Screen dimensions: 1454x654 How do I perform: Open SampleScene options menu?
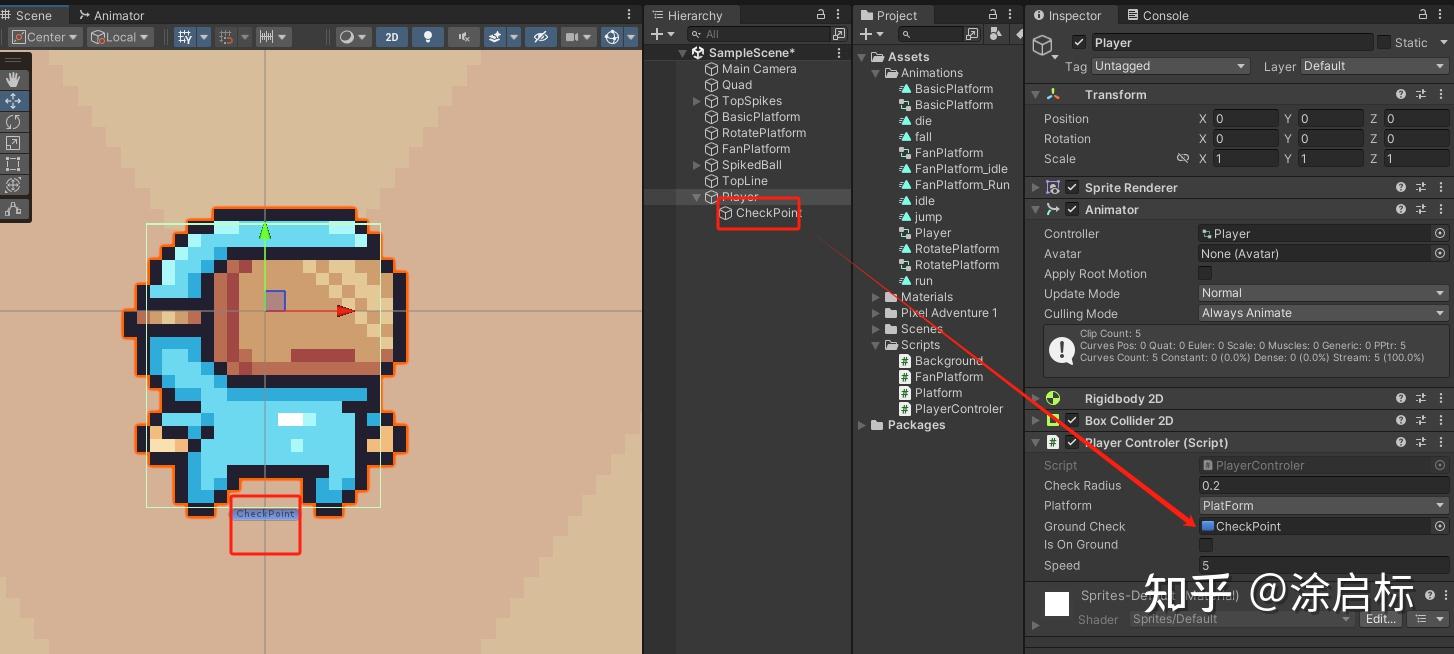(x=840, y=52)
